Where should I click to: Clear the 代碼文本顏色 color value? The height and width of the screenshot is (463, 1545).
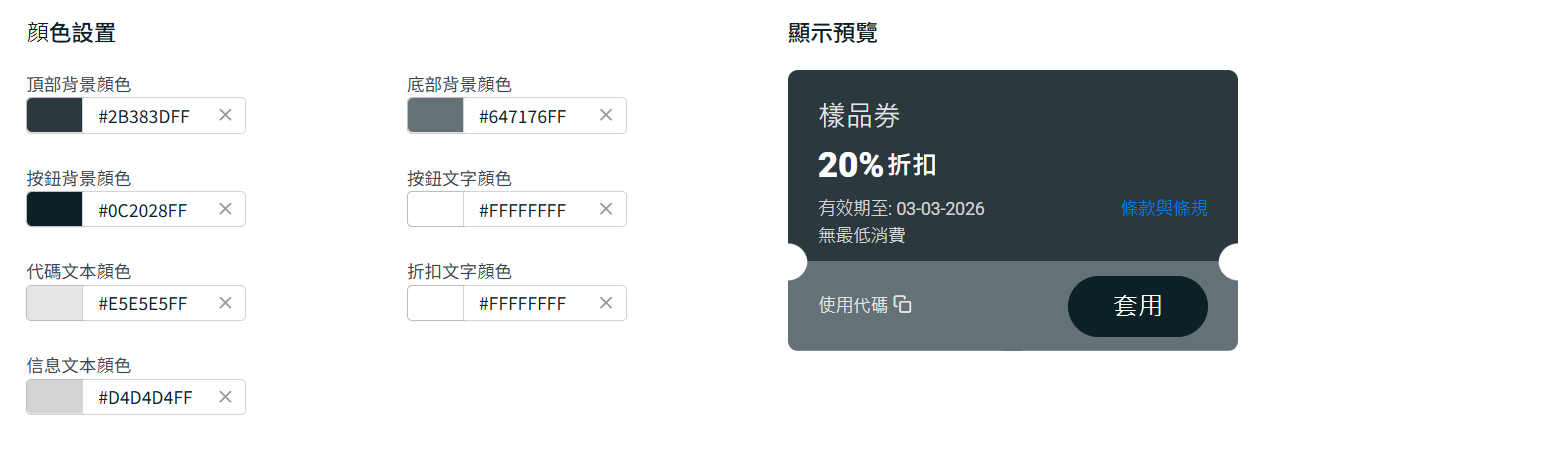[225, 303]
